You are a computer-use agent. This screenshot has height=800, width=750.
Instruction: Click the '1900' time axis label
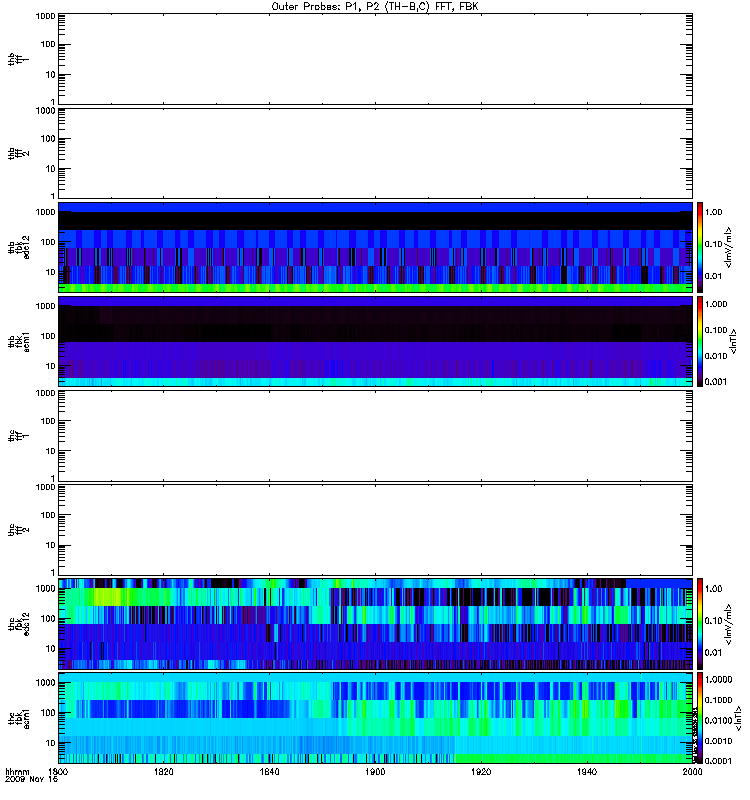pyautogui.click(x=375, y=771)
